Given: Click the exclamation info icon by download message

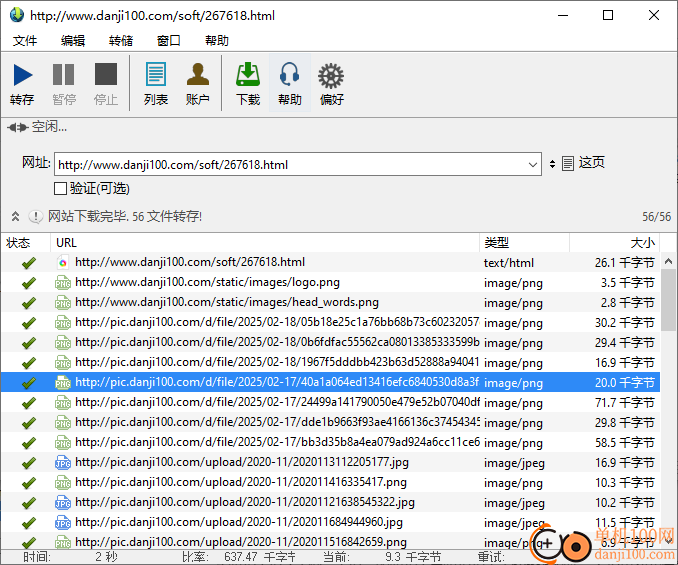Looking at the screenshot, I should pos(35,216).
